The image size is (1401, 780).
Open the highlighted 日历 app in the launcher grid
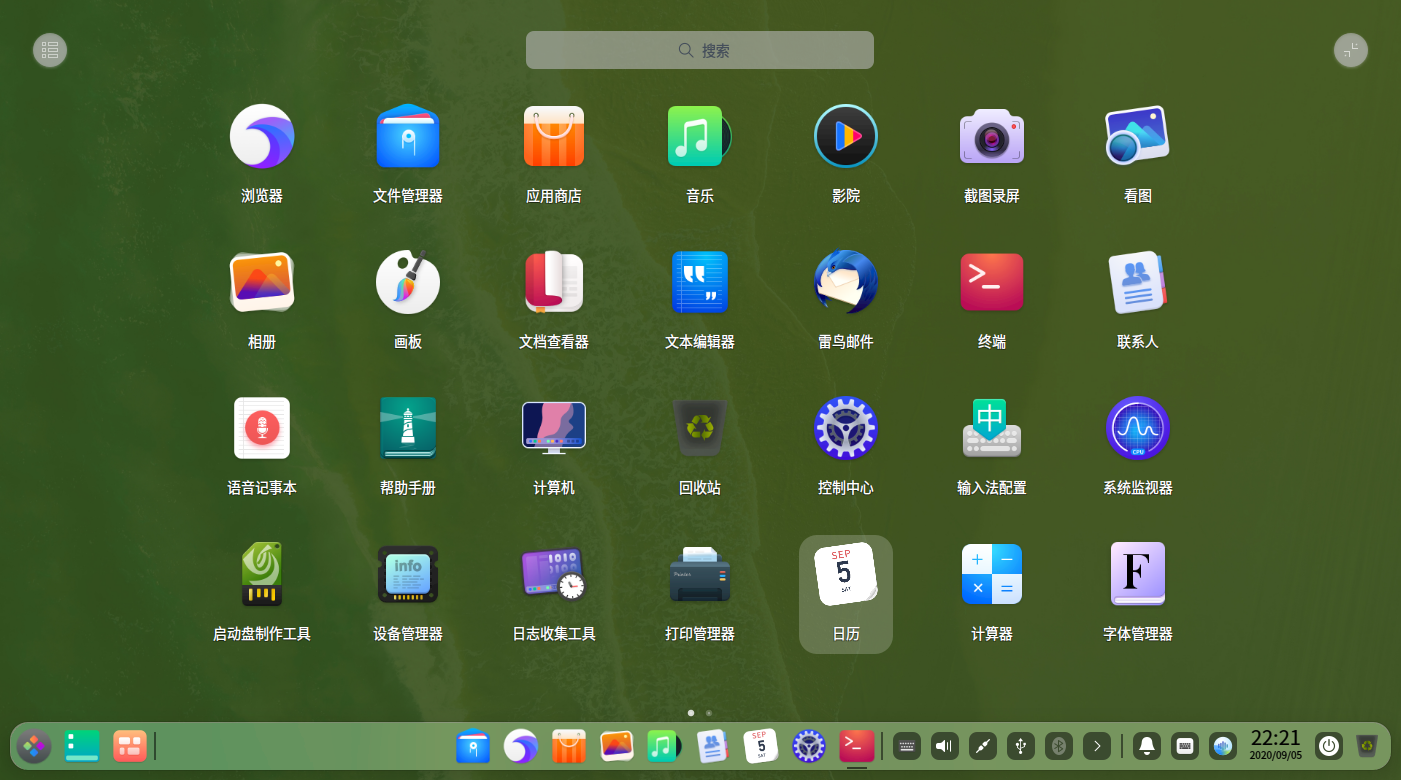846,594
